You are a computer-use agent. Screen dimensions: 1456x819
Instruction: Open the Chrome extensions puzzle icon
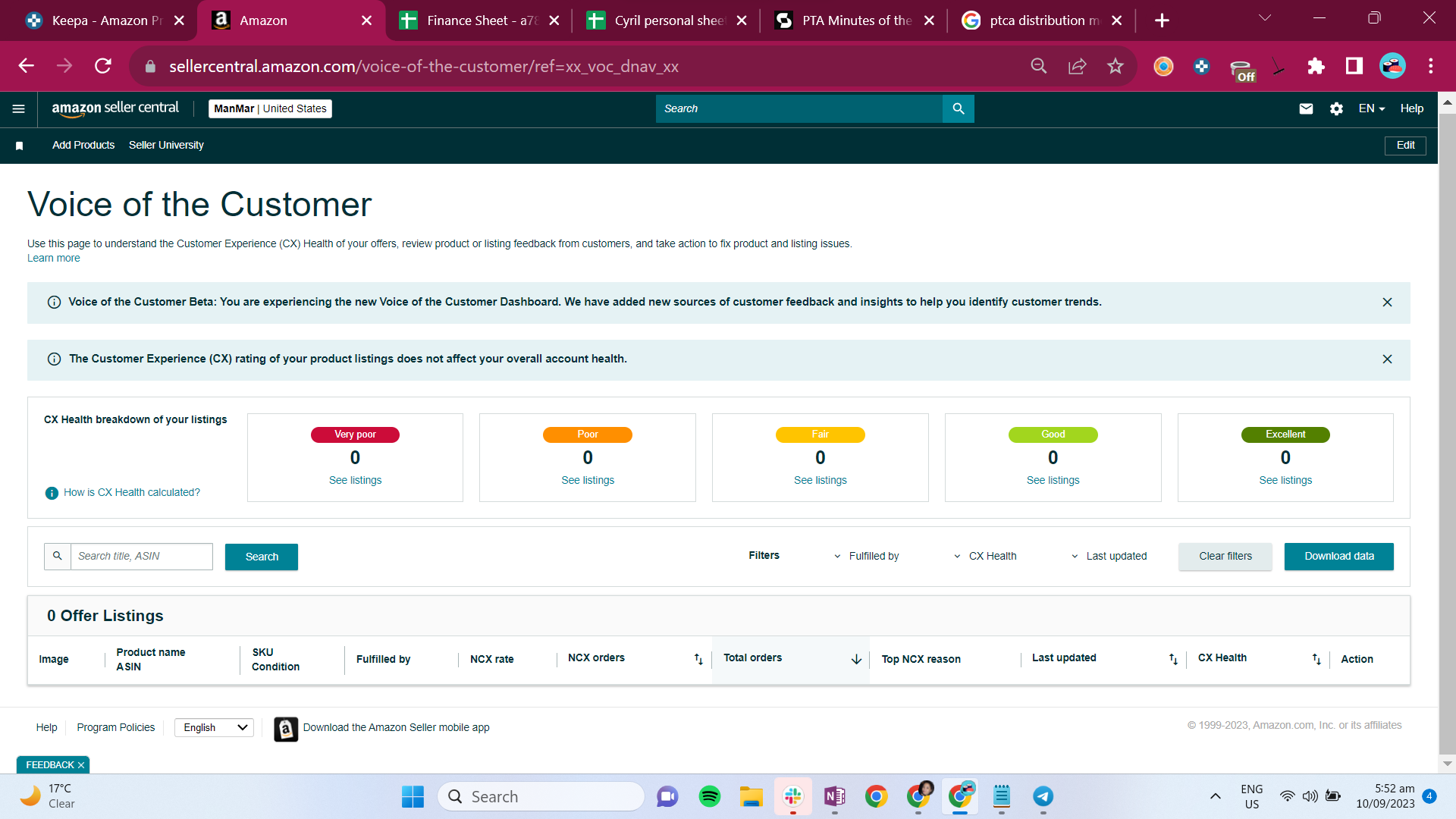(1316, 66)
